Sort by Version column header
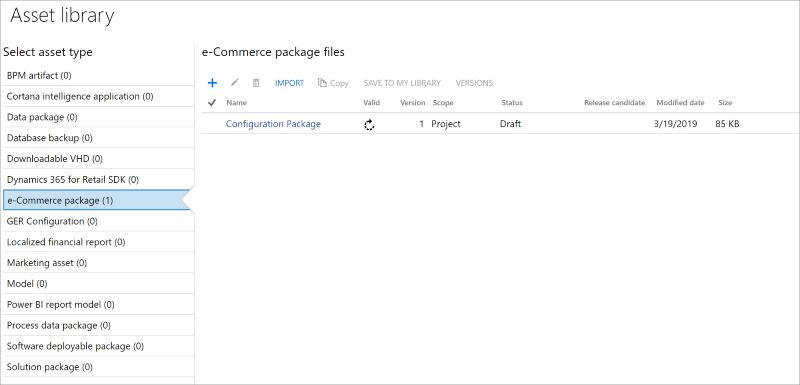Viewport: 800px width, 385px height. pyautogui.click(x=412, y=102)
